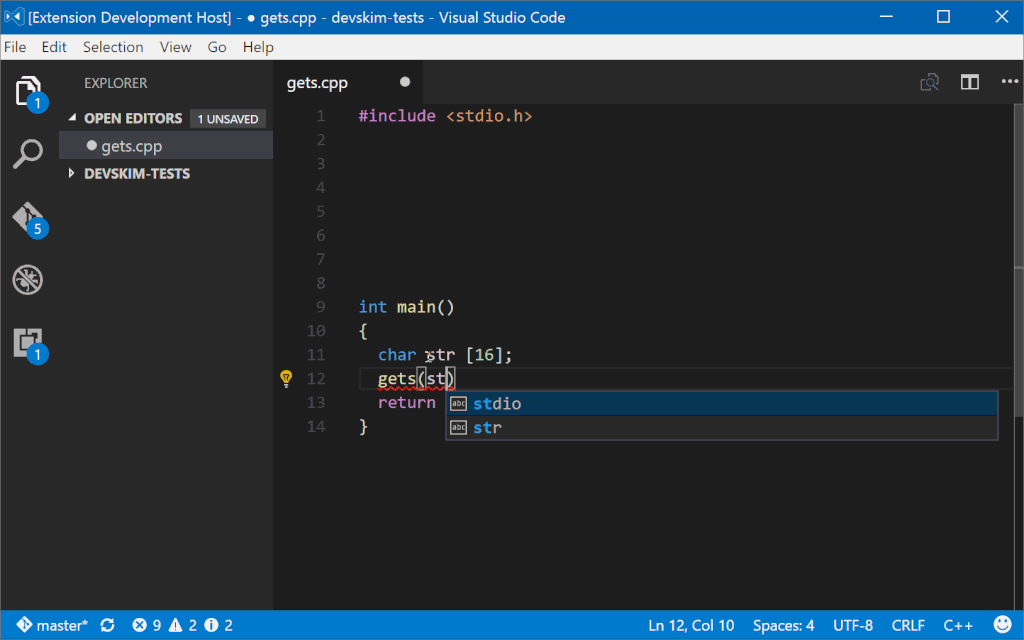The image size is (1024, 640).
Task: Click the return keyword on line 13
Action: click(406, 402)
